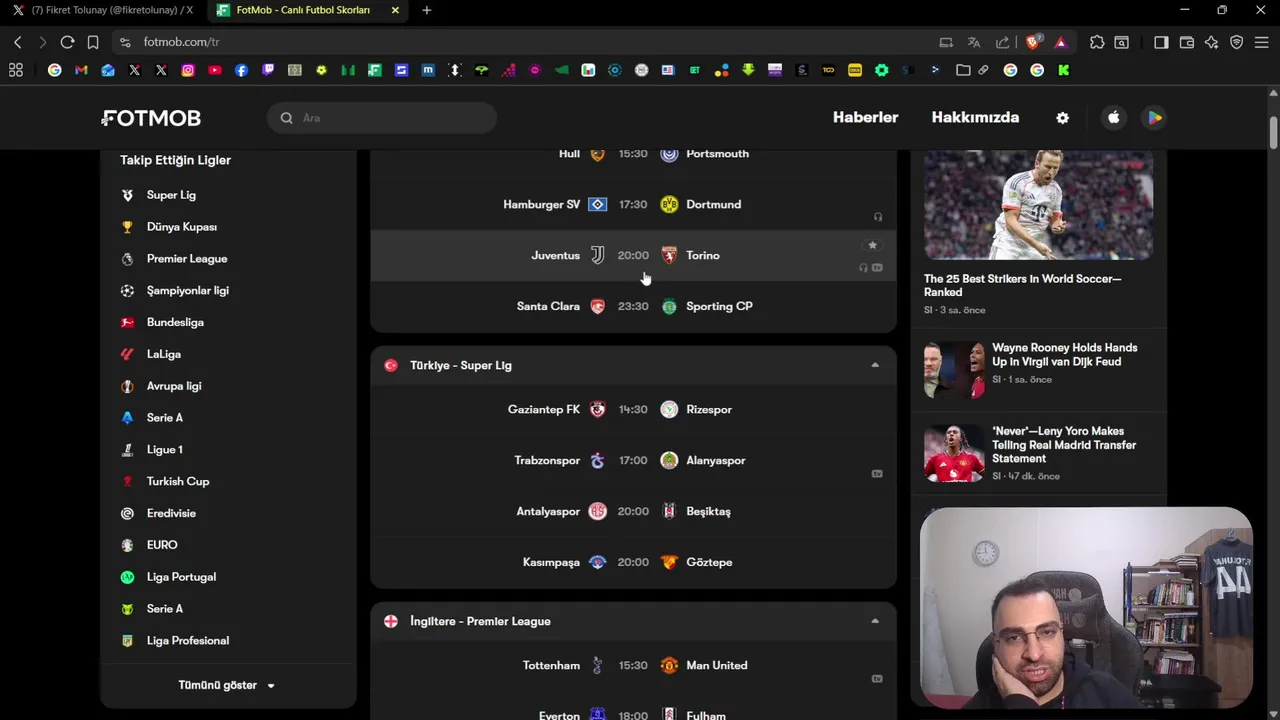Click the fotmob.com address bar

point(525,42)
